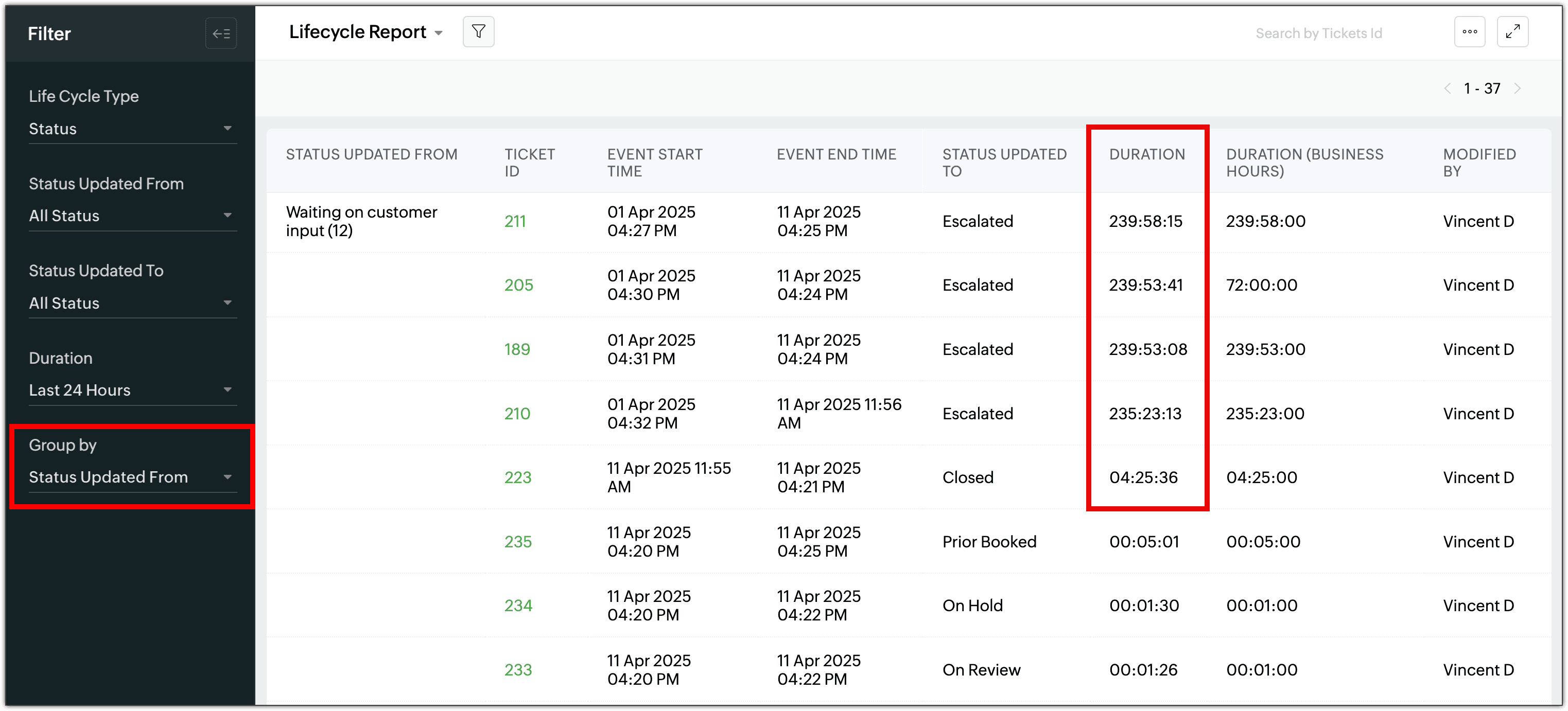
Task: Open Life Cycle Type Status dropdown
Action: [x=131, y=129]
